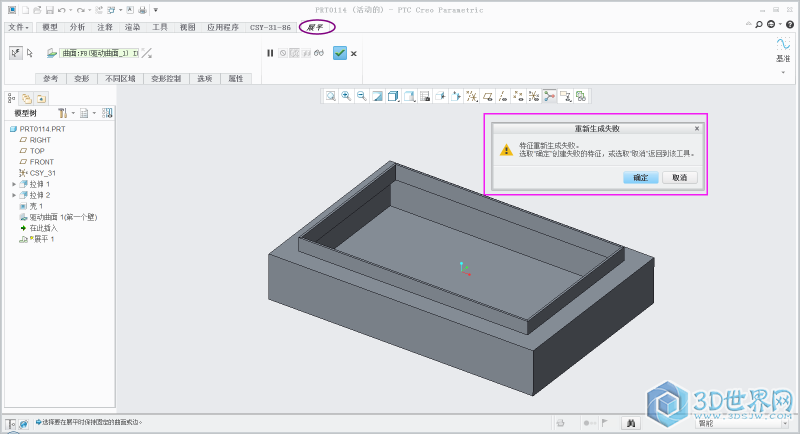Toggle datum point display icon
This screenshot has width=800, height=434.
tap(518, 96)
